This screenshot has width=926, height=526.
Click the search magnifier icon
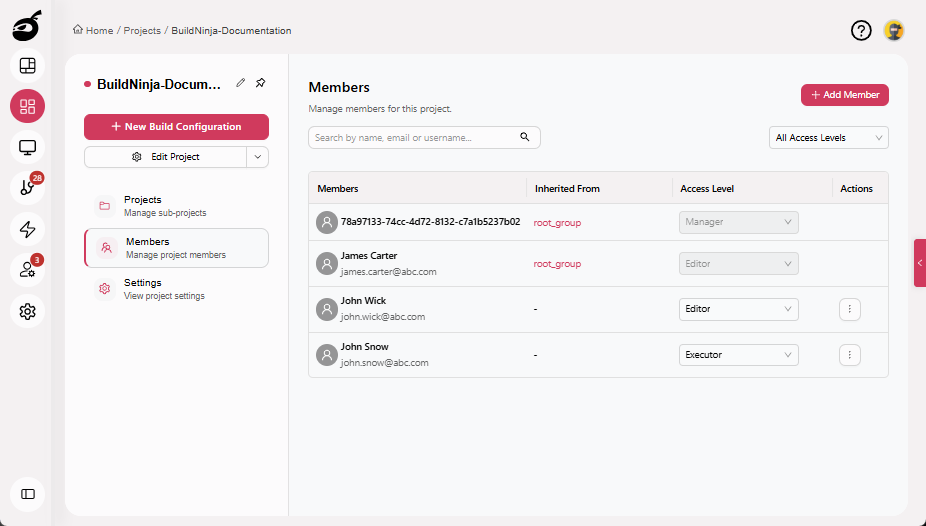524,137
